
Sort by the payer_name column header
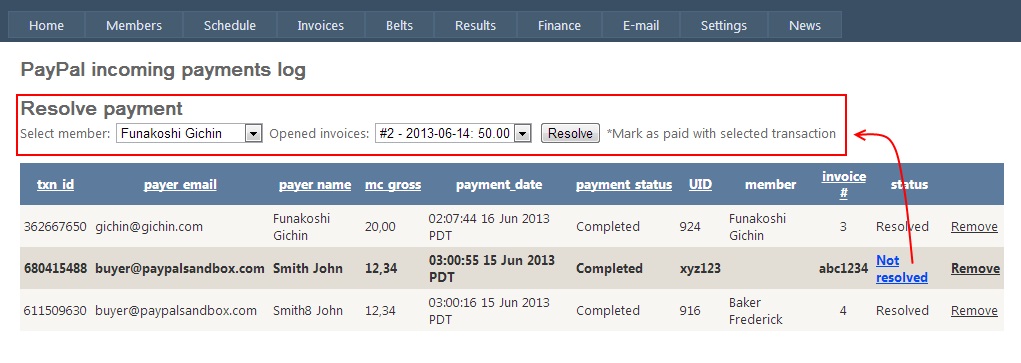pos(315,184)
